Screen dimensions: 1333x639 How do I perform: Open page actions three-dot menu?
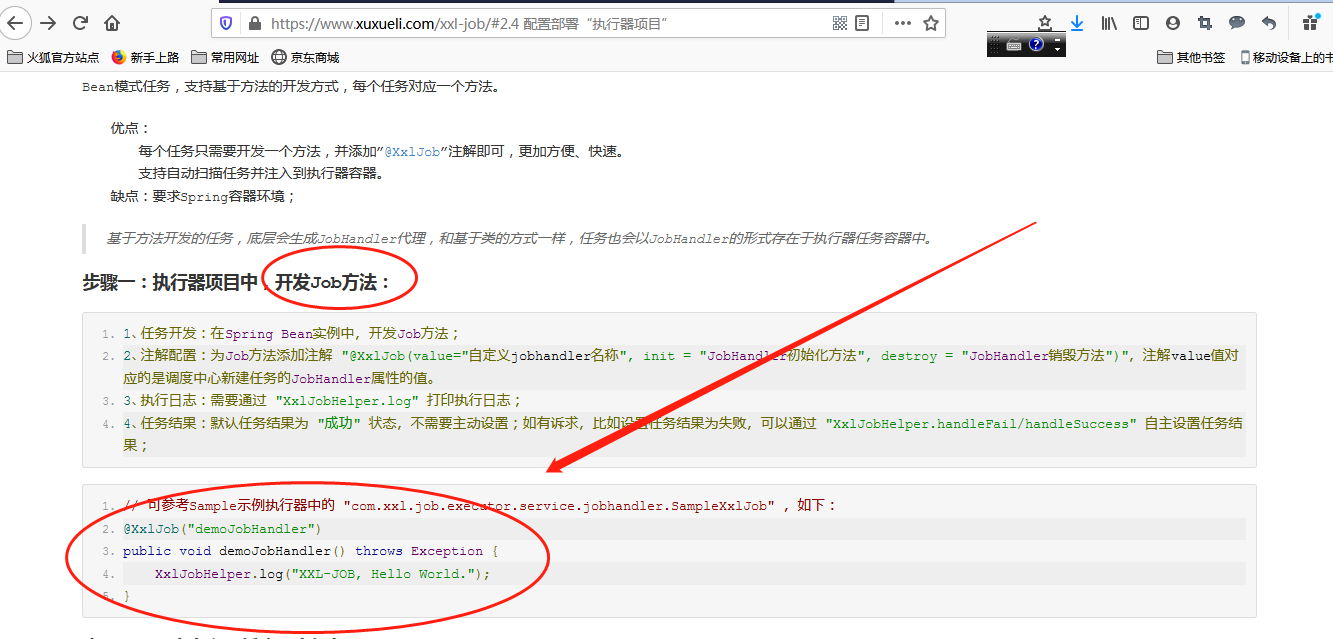tap(902, 23)
